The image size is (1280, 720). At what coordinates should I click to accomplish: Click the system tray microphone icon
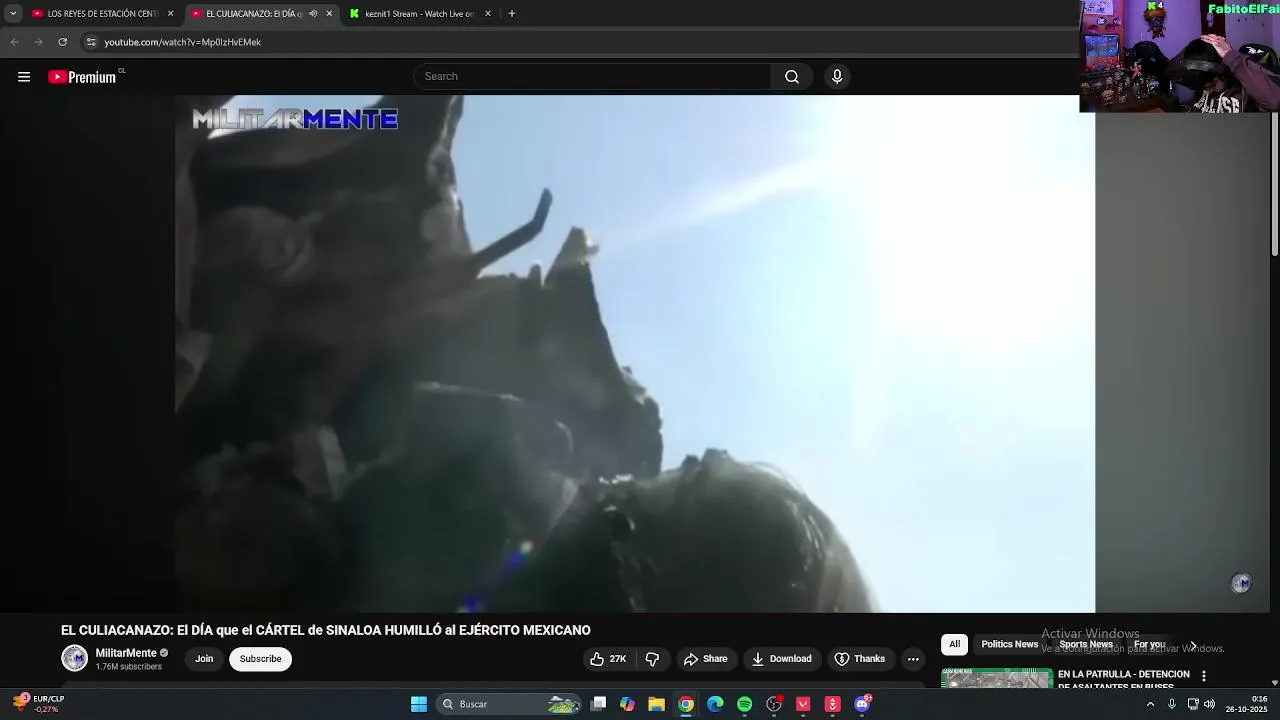[1172, 704]
